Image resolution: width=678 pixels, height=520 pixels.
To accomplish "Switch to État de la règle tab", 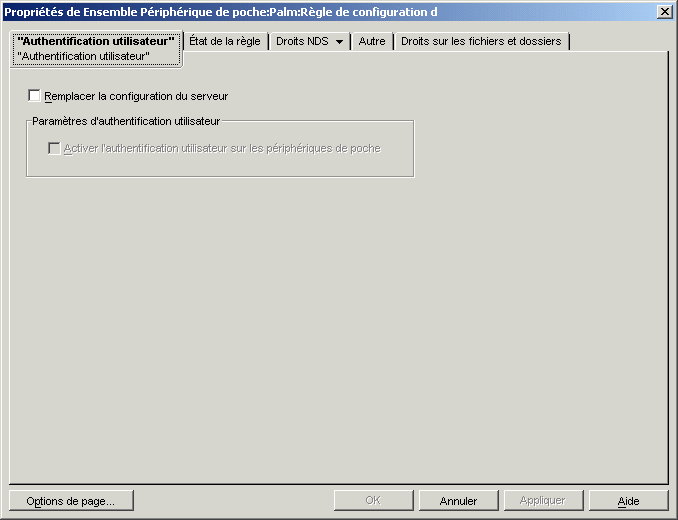I will pyautogui.click(x=225, y=41).
